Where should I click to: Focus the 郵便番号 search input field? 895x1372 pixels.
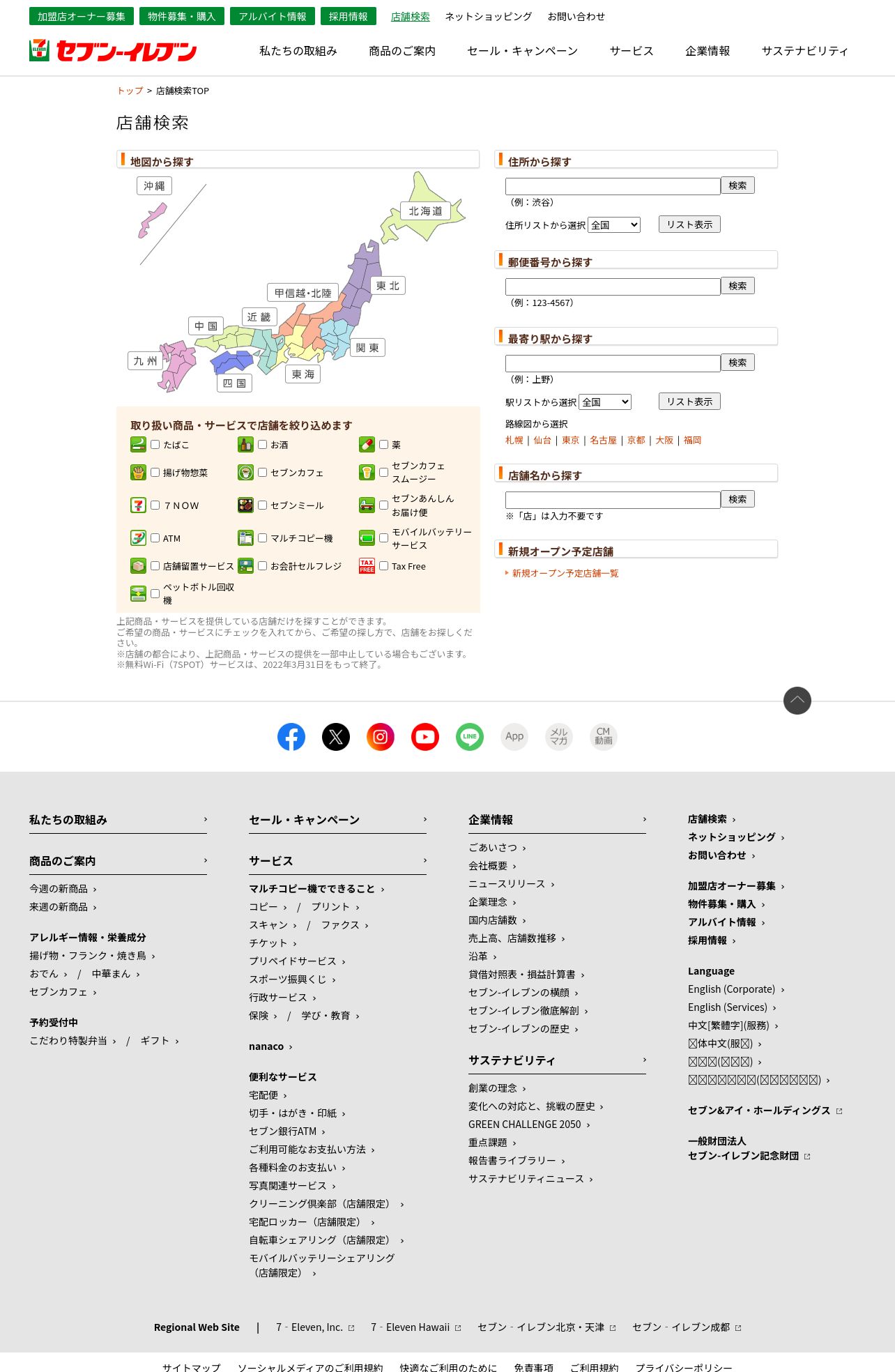[x=613, y=287]
